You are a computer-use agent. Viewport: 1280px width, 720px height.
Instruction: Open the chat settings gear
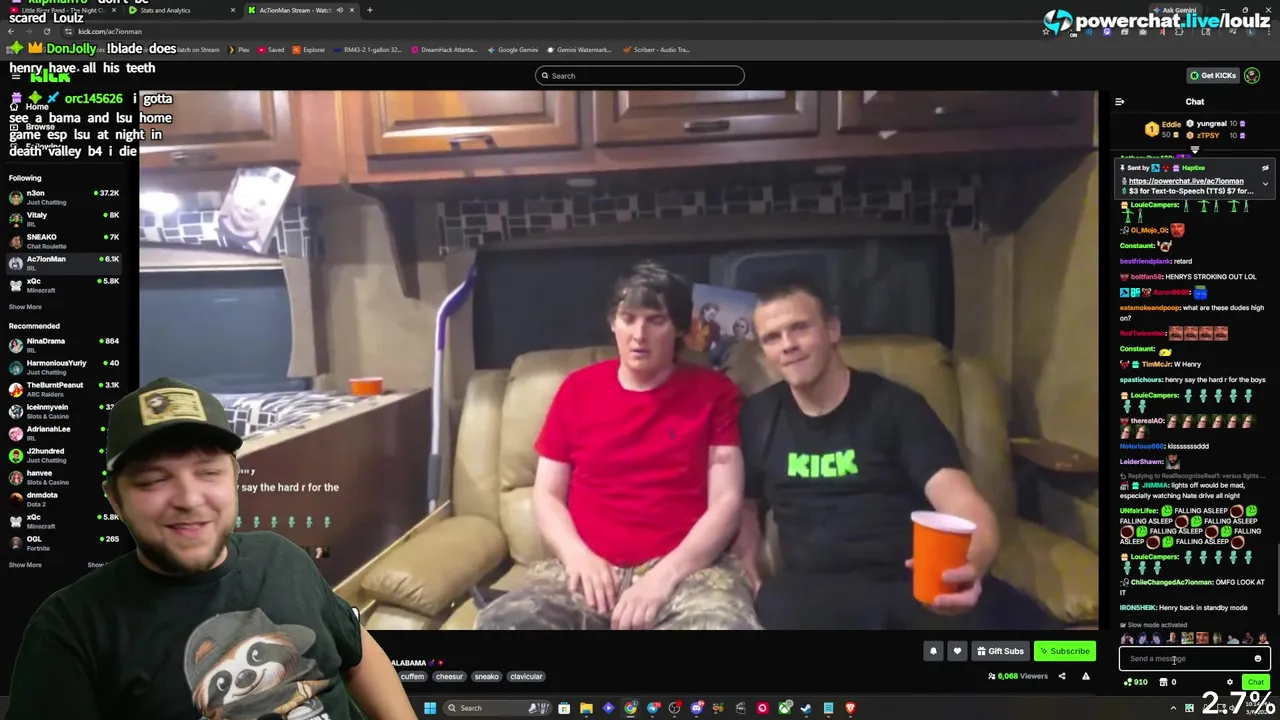[x=1230, y=682]
